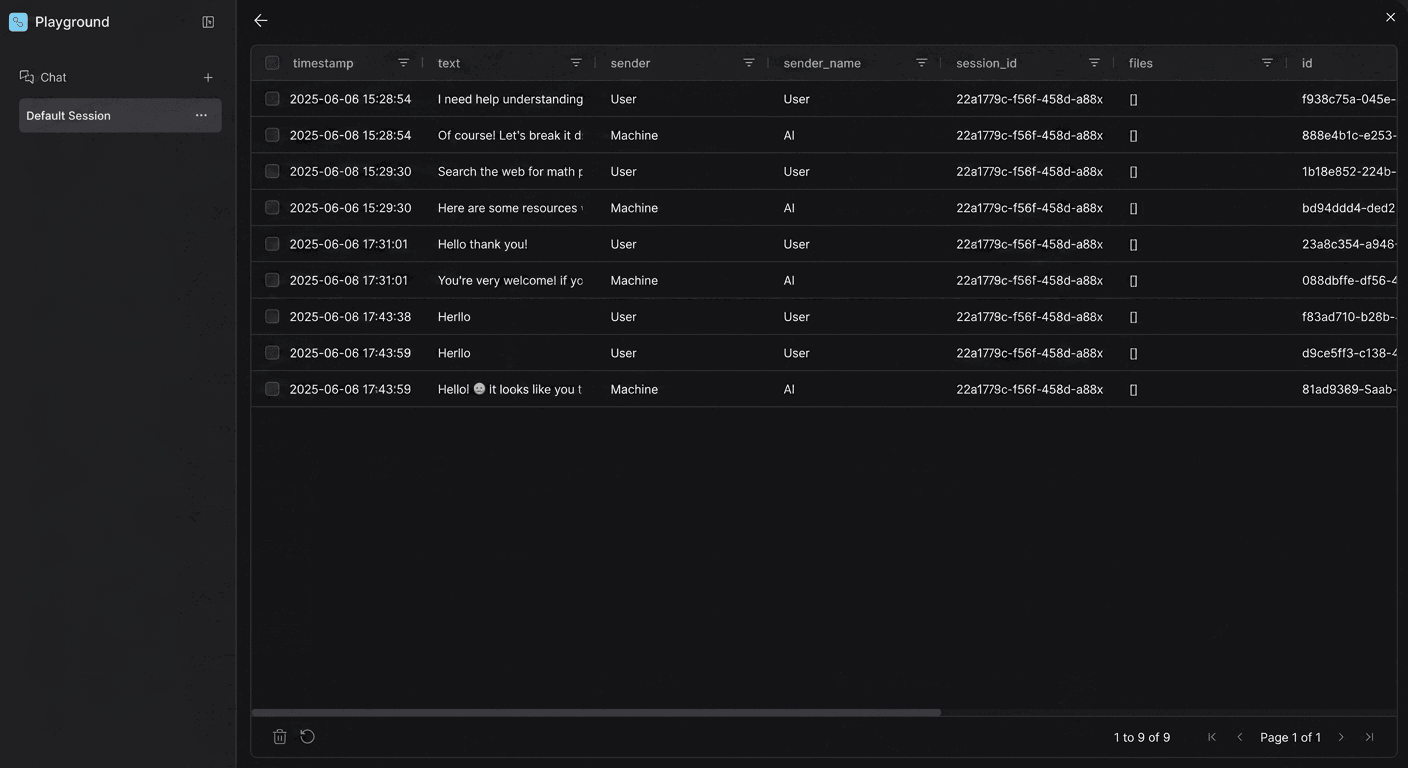
Task: Click the 'Hello thank you!' text cell
Action: tap(482, 244)
